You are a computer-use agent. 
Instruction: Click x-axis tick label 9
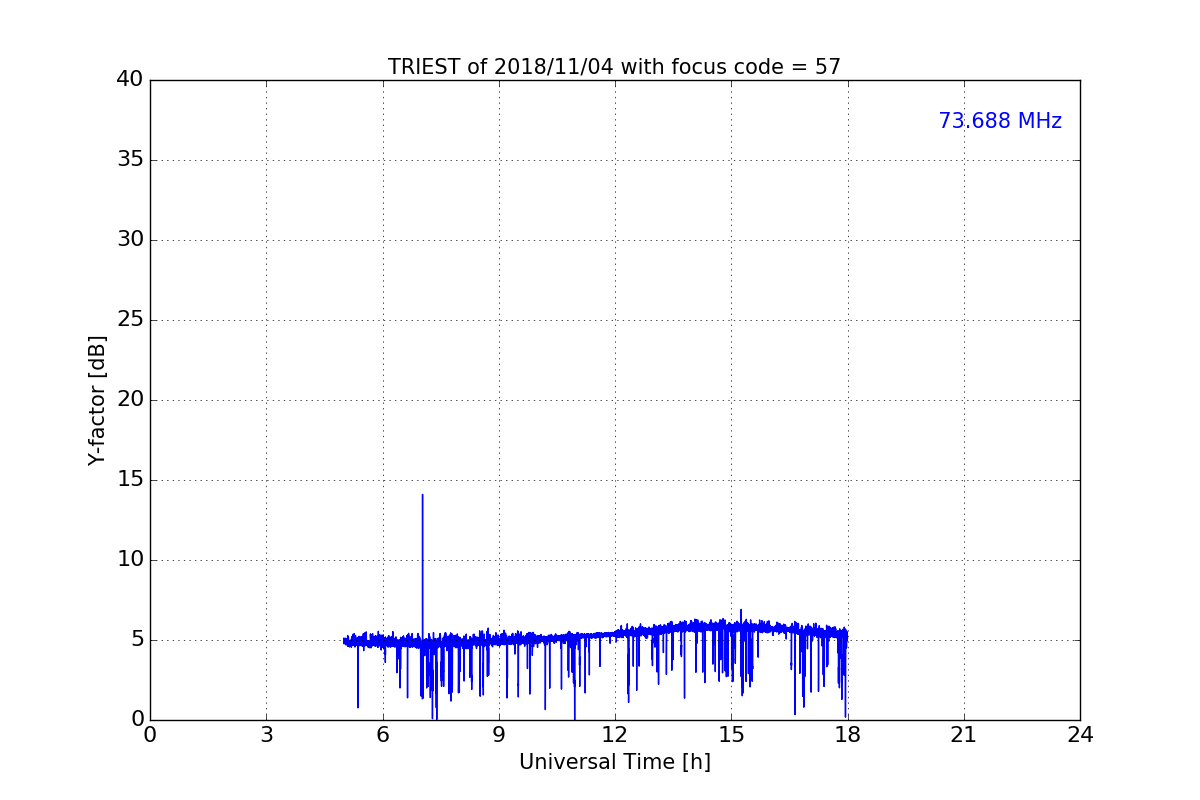pos(499,735)
